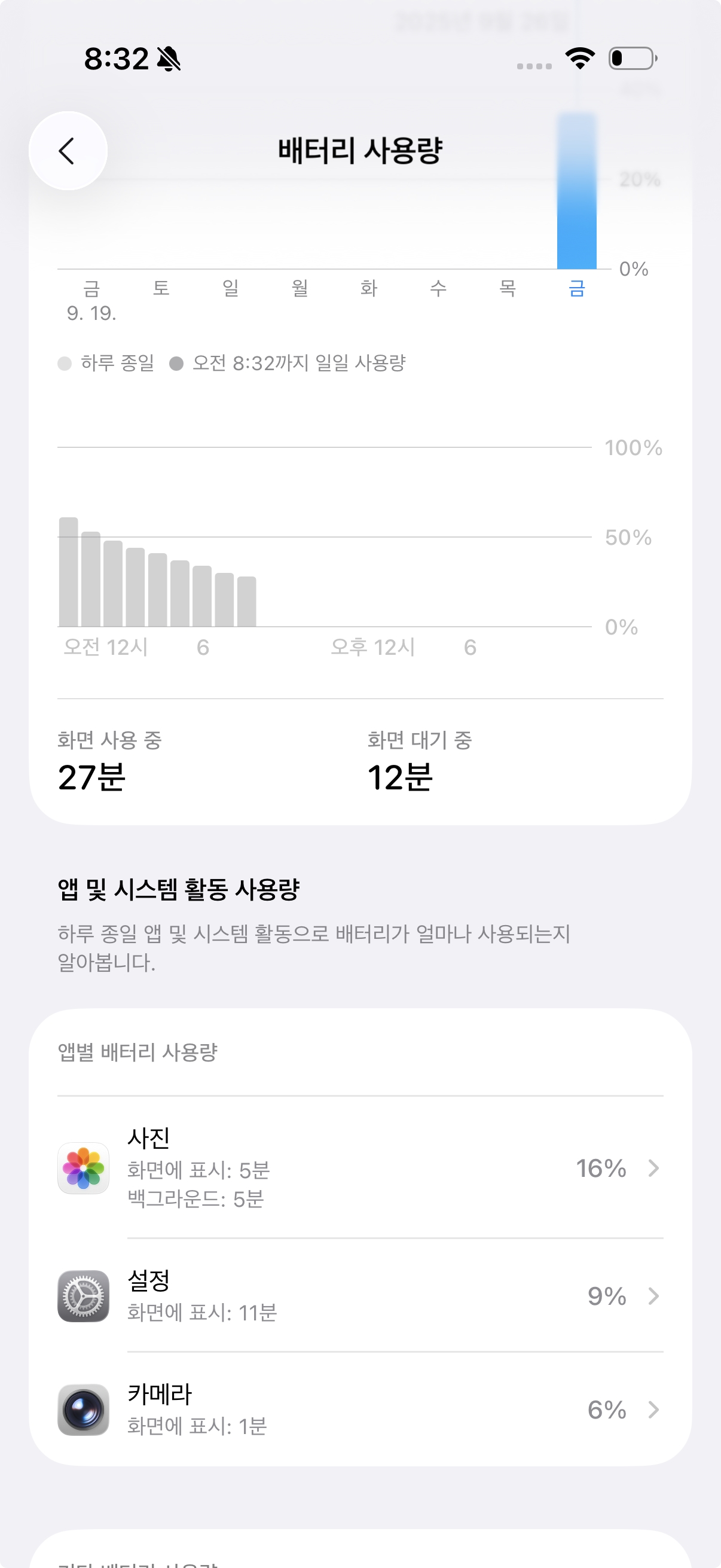Screen dimensions: 721x1568
Task: Tap the 화면 사용 중 27분 stat
Action: (109, 761)
